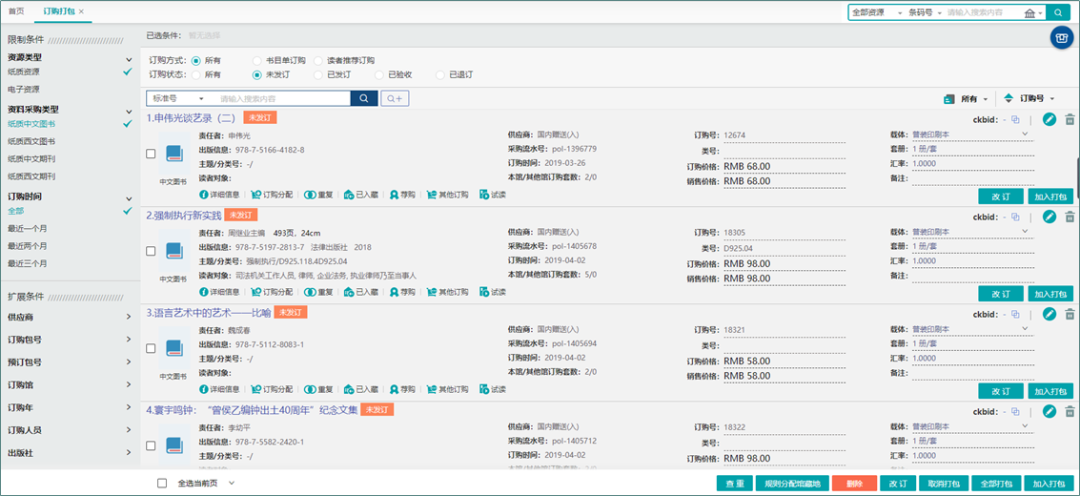Click the red 删除 button
The height and width of the screenshot is (496, 1080).
point(854,484)
